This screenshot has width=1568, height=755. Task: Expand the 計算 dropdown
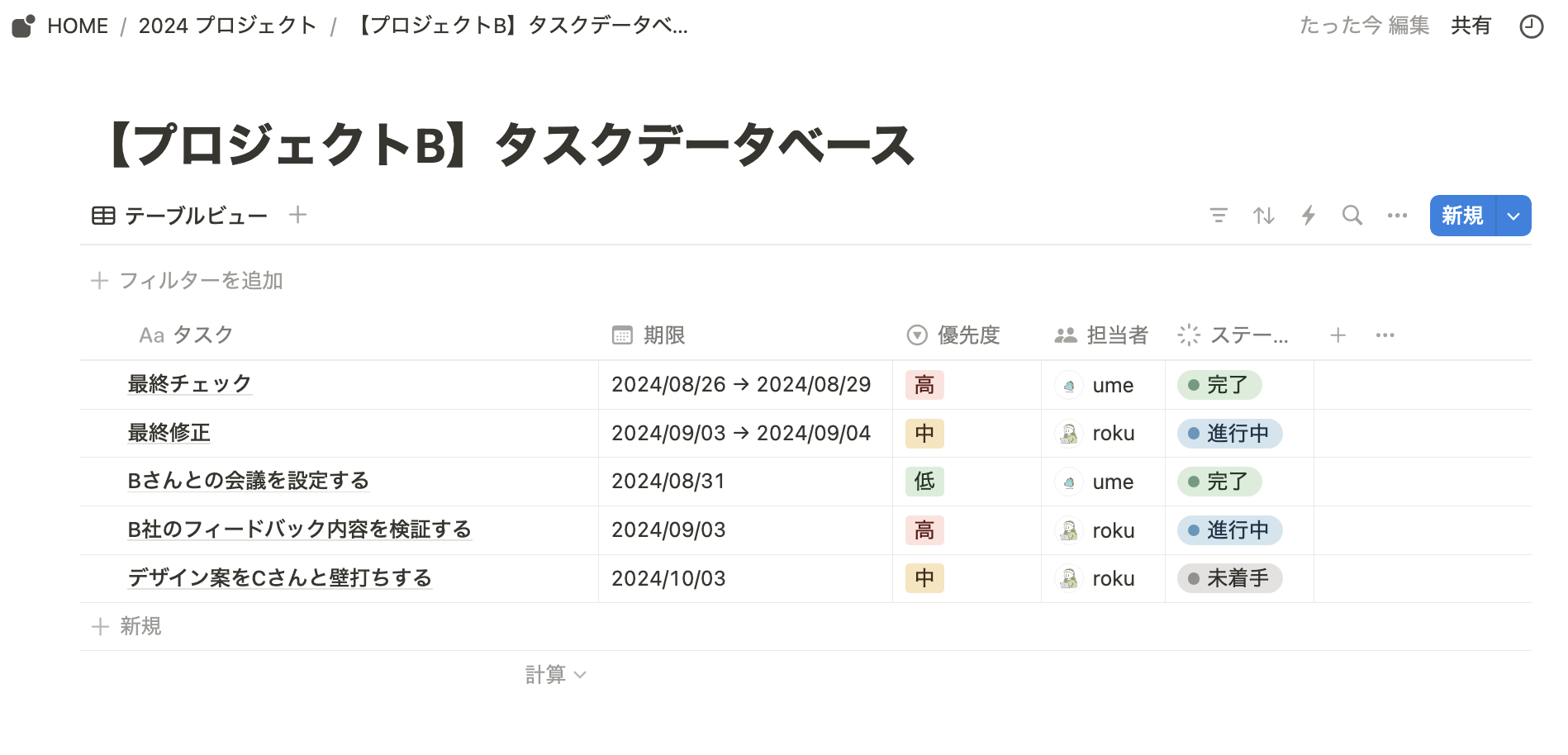pyautogui.click(x=556, y=675)
